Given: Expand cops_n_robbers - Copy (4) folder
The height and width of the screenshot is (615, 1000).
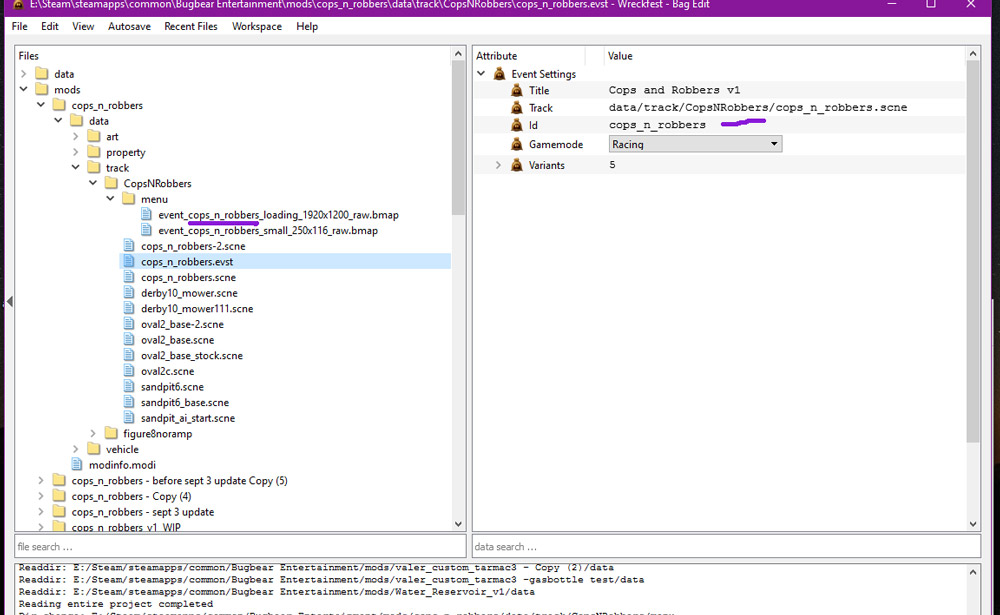Looking at the screenshot, I should click(41, 496).
